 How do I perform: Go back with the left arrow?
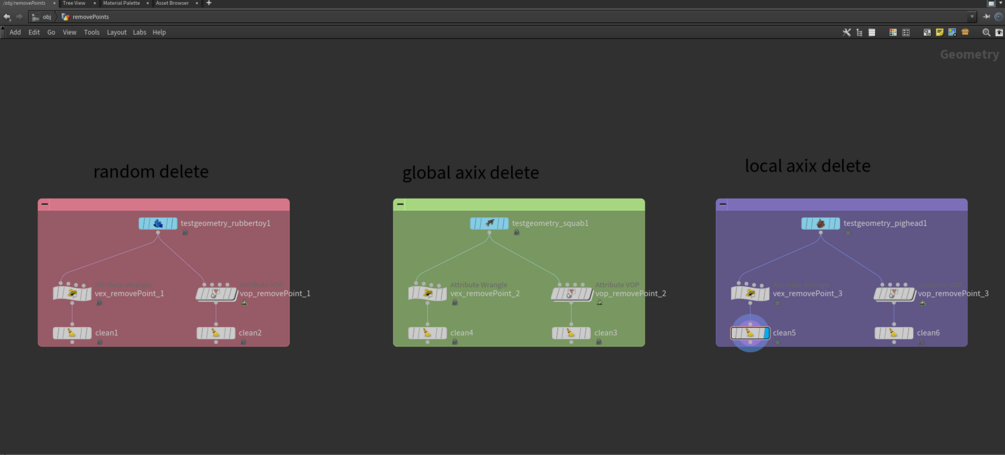pyautogui.click(x=7, y=17)
